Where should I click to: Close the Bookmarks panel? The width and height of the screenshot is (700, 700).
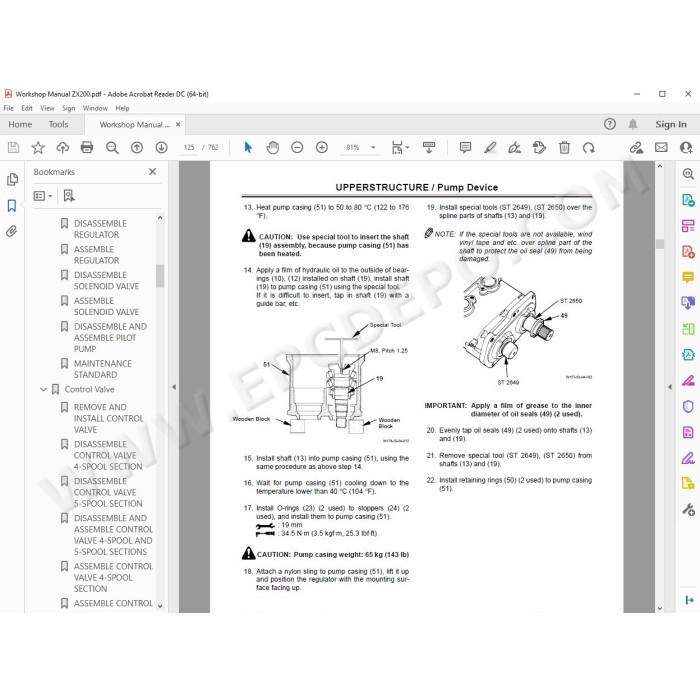pos(153,171)
